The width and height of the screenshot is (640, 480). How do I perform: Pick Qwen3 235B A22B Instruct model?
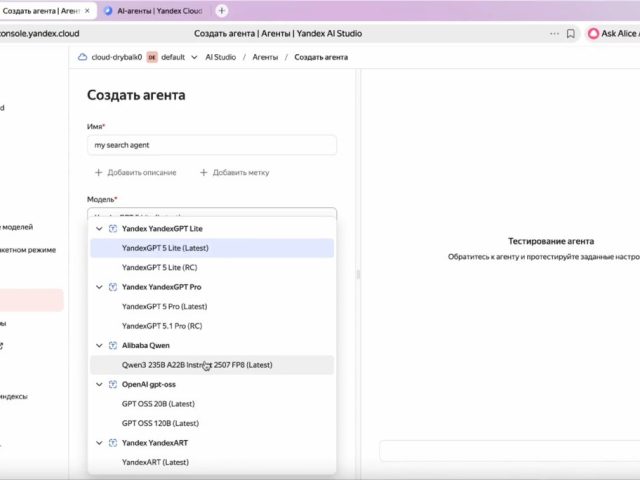coord(212,365)
